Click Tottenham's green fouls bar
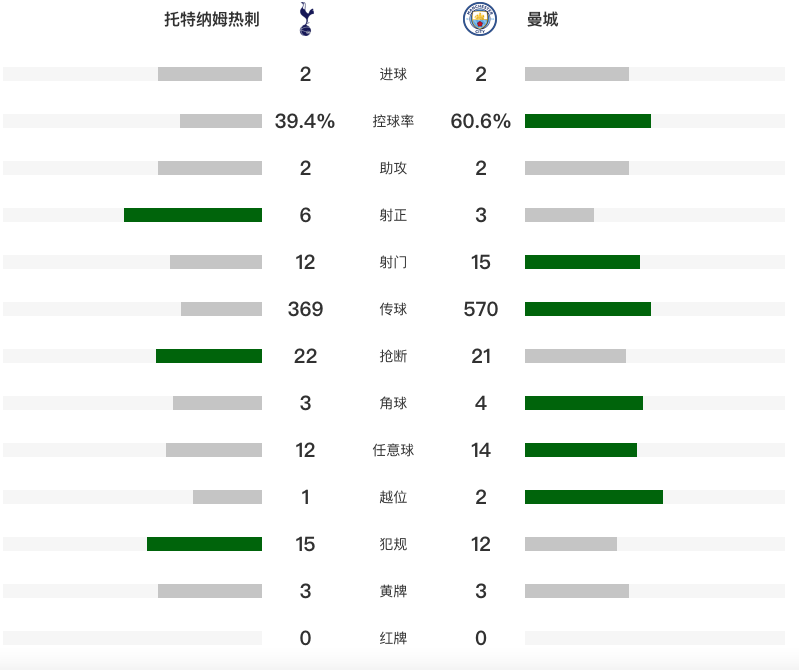The height and width of the screenshot is (670, 799). [x=204, y=544]
